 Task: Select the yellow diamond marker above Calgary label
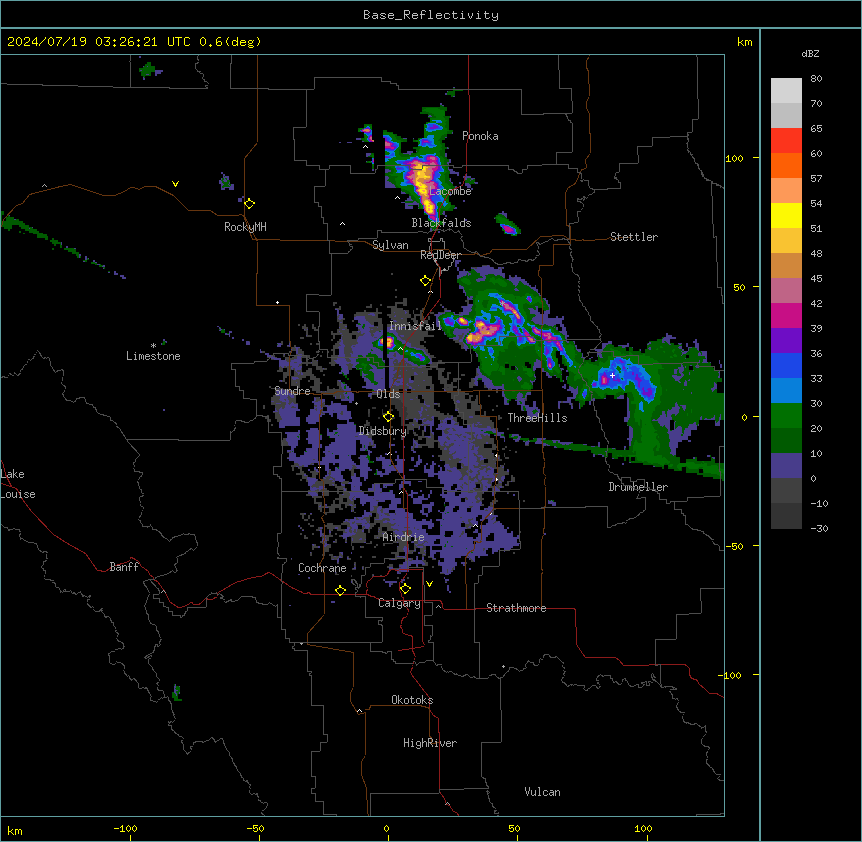point(405,589)
